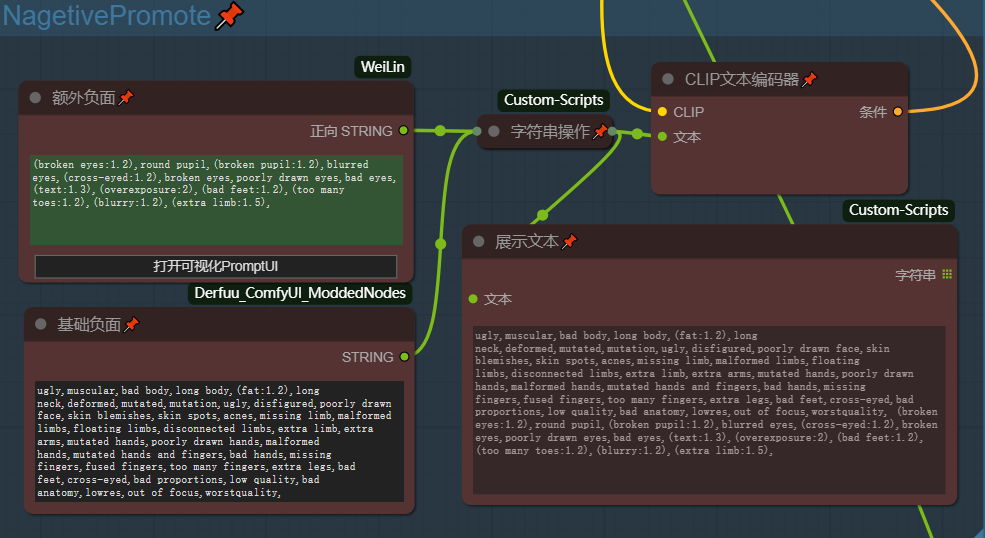
Task: Collapse the 额外负面 node via its dot
Action: 35,98
